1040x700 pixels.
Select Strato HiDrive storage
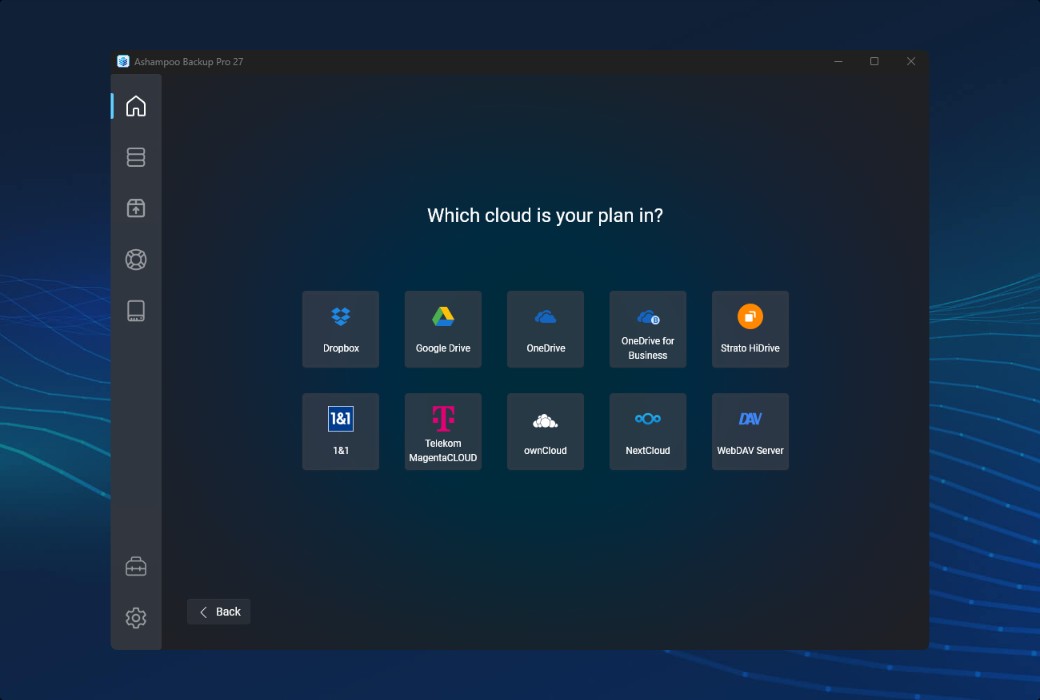[750, 329]
